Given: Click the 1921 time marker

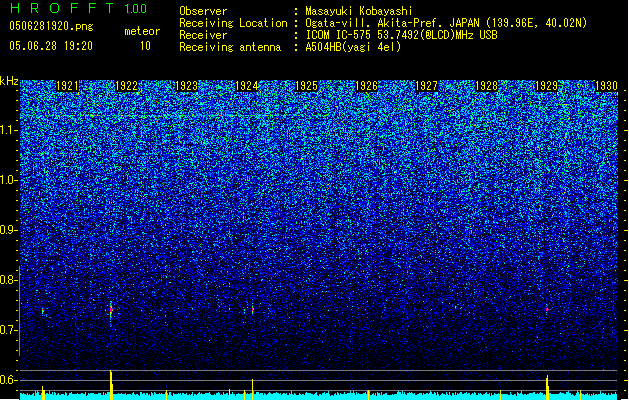Looking at the screenshot, I should coord(67,86).
